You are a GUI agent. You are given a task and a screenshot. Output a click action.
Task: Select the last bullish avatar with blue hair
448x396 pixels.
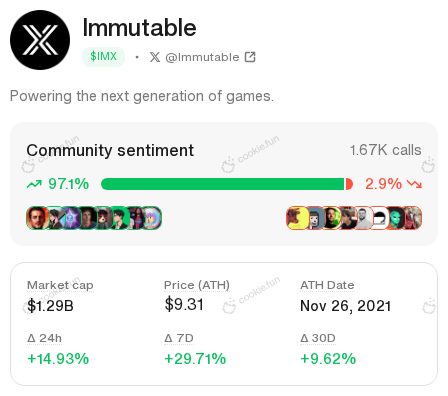click(x=152, y=218)
